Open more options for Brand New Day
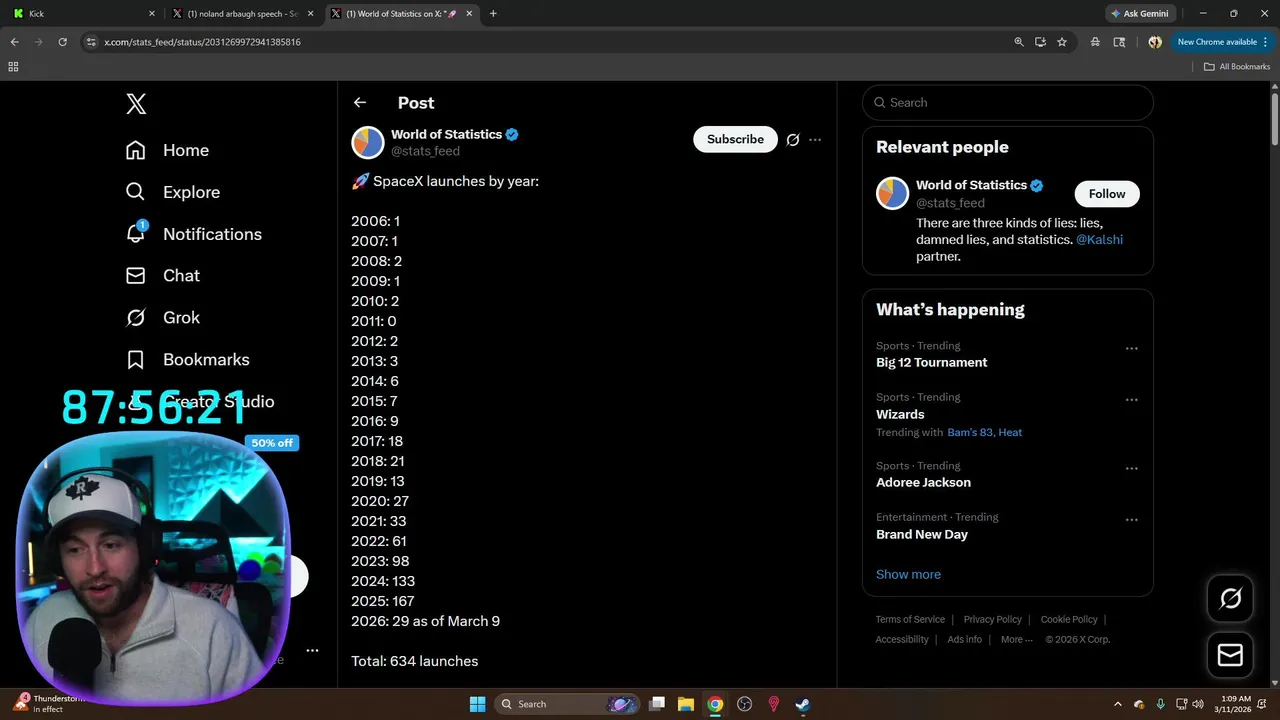This screenshot has width=1280, height=720. [1132, 520]
